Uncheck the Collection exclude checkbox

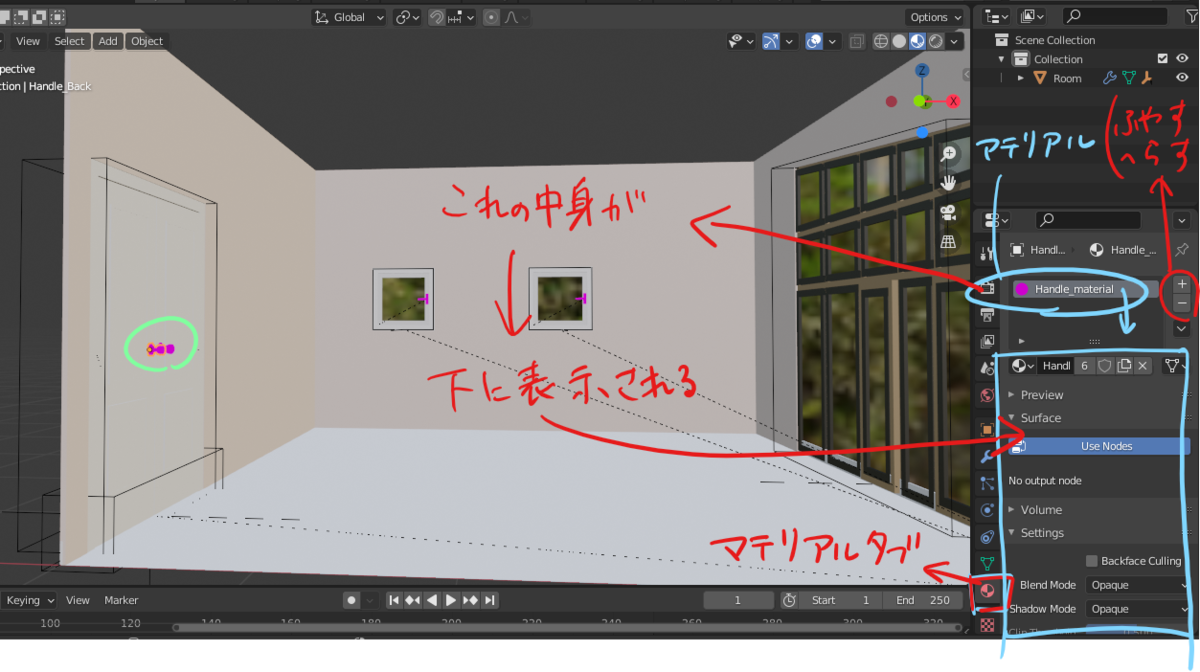click(x=1162, y=59)
